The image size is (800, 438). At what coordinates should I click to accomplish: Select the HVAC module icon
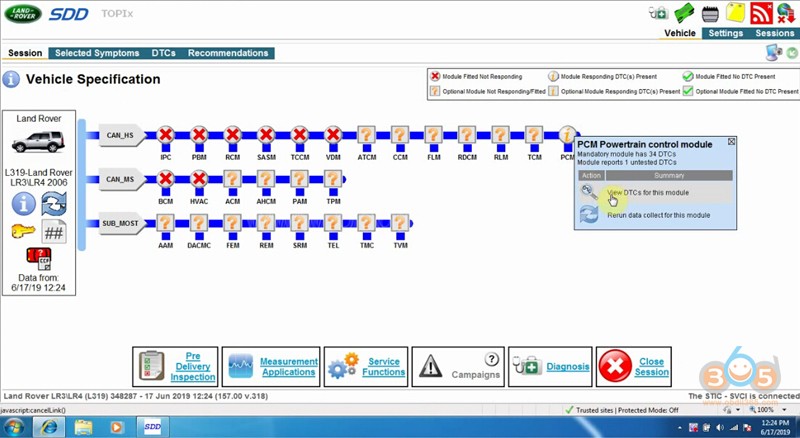pyautogui.click(x=199, y=179)
